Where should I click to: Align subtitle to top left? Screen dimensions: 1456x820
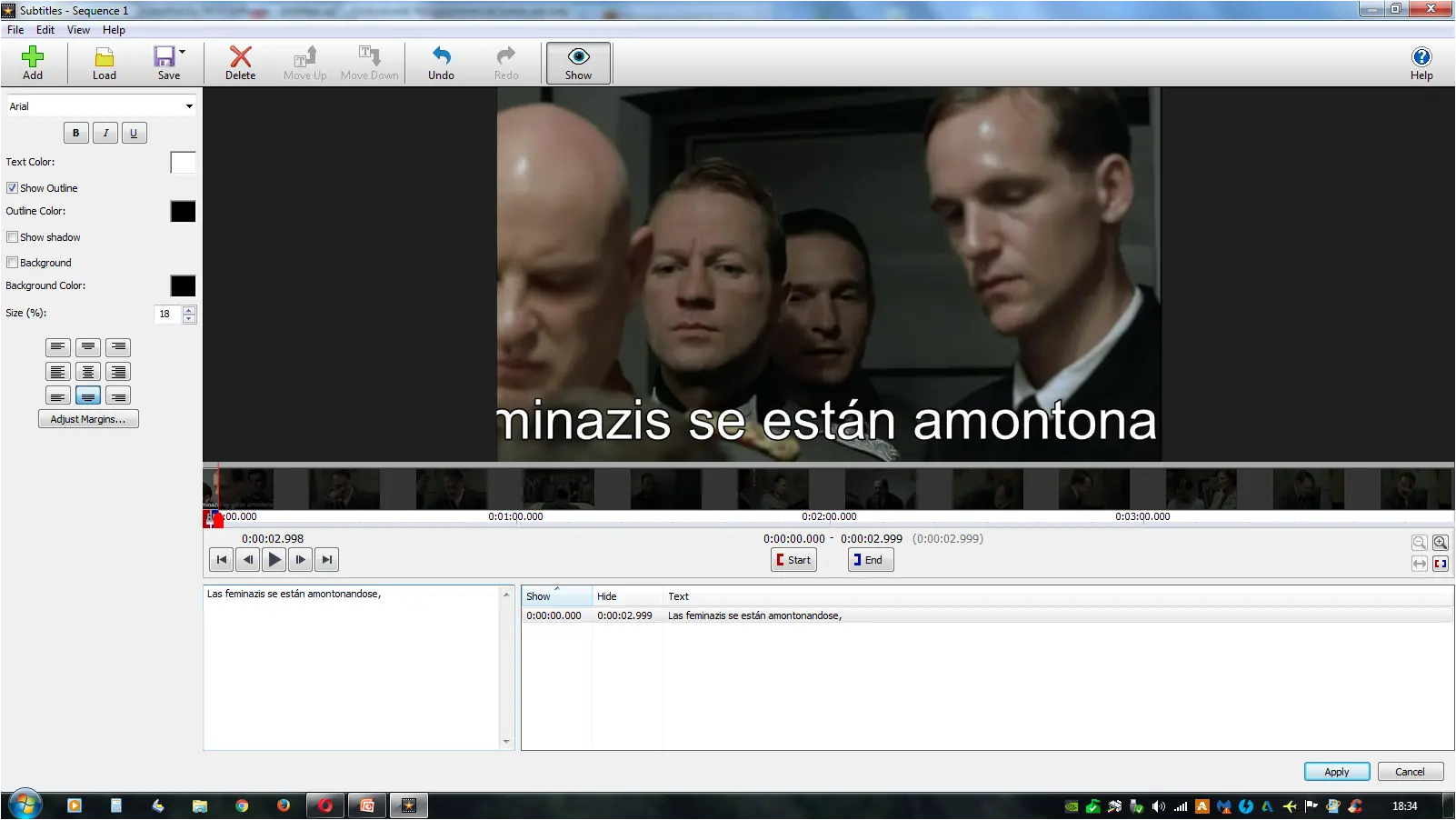pyautogui.click(x=58, y=347)
